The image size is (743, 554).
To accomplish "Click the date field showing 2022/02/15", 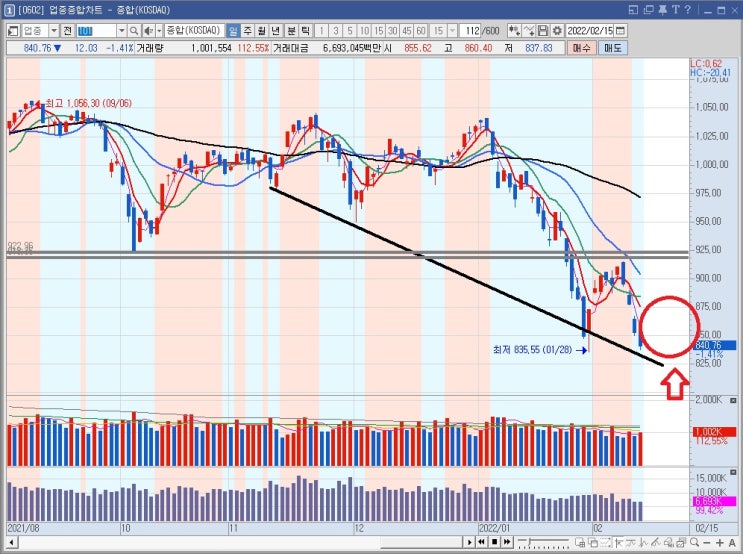I will (x=590, y=31).
